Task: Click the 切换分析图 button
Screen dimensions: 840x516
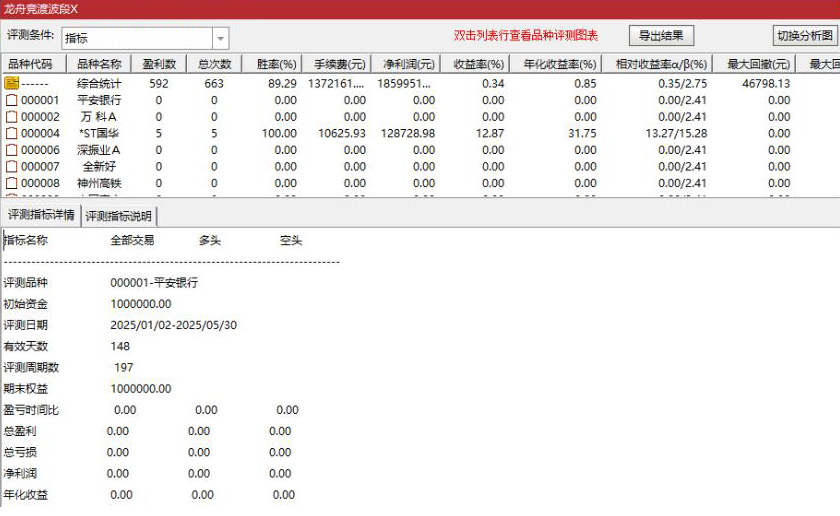Action: [805, 36]
